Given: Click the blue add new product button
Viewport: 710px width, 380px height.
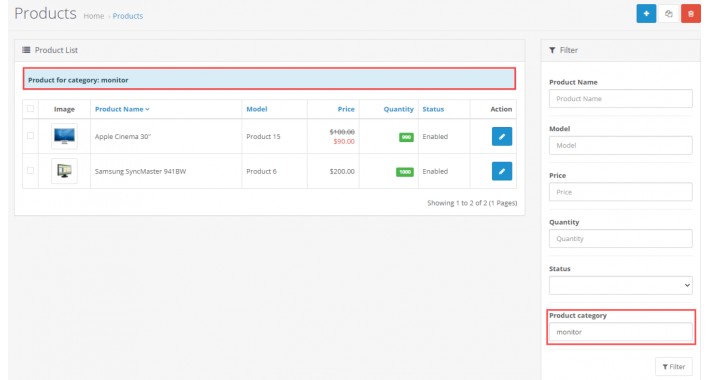Looking at the screenshot, I should point(646,14).
